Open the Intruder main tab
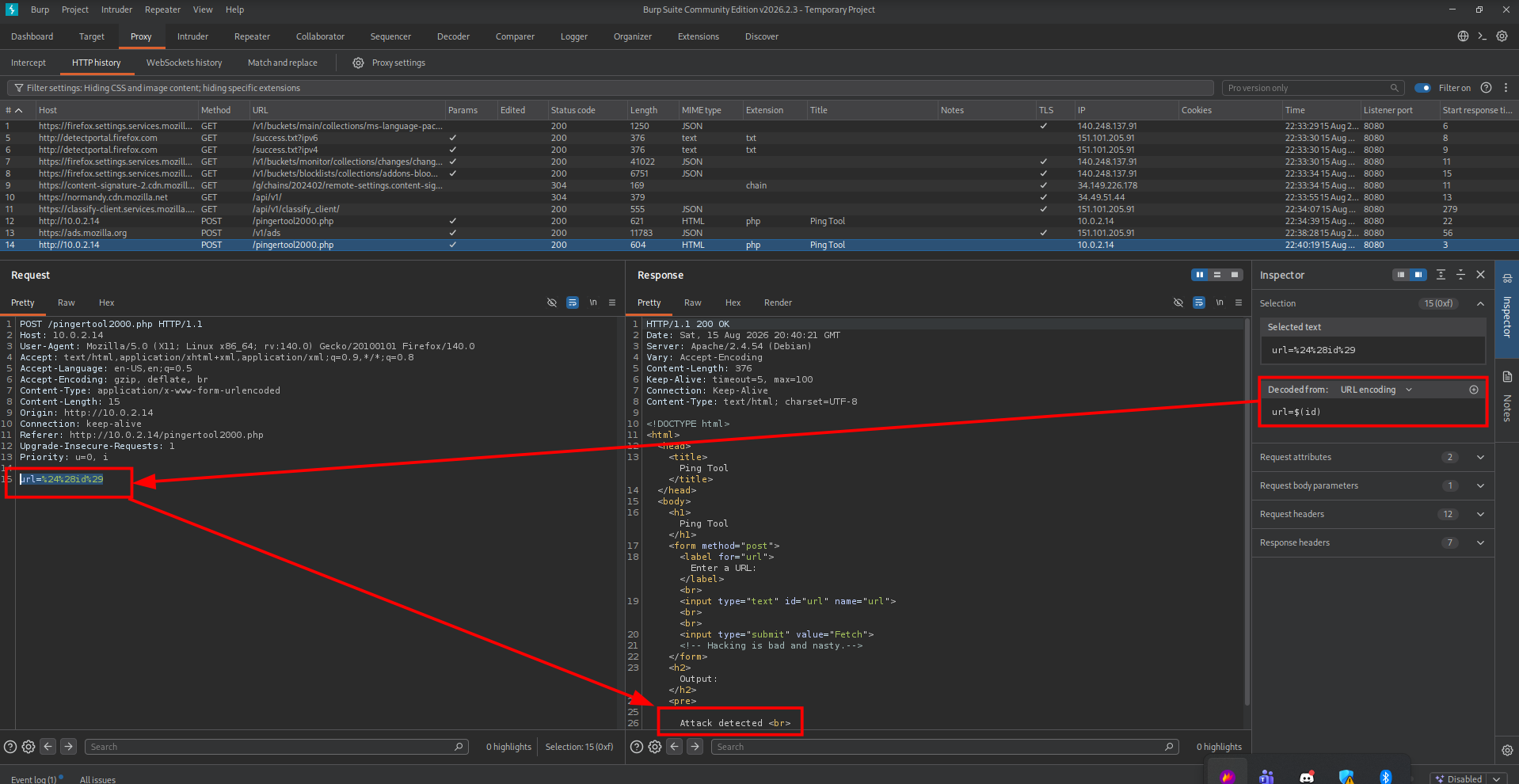The image size is (1519, 784). tap(192, 36)
